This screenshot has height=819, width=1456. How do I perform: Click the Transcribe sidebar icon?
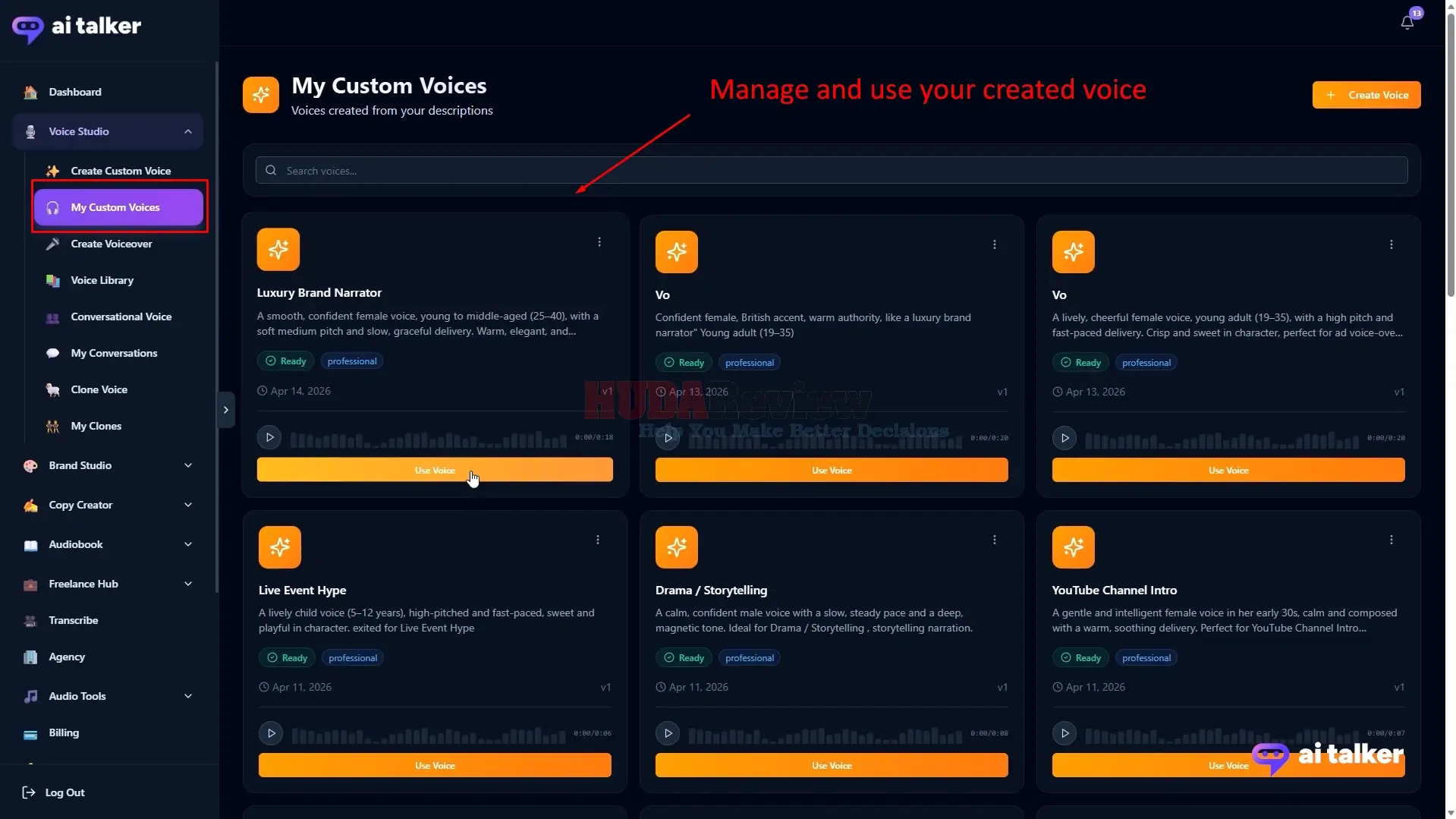pyautogui.click(x=30, y=620)
